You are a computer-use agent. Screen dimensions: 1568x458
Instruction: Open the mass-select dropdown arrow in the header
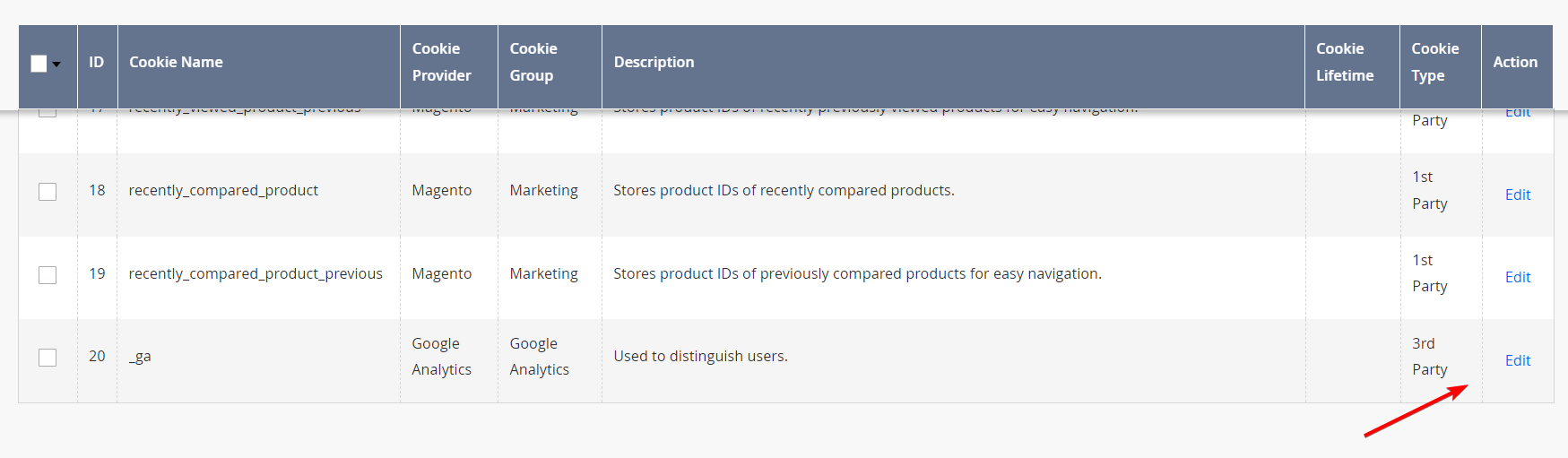(x=56, y=65)
